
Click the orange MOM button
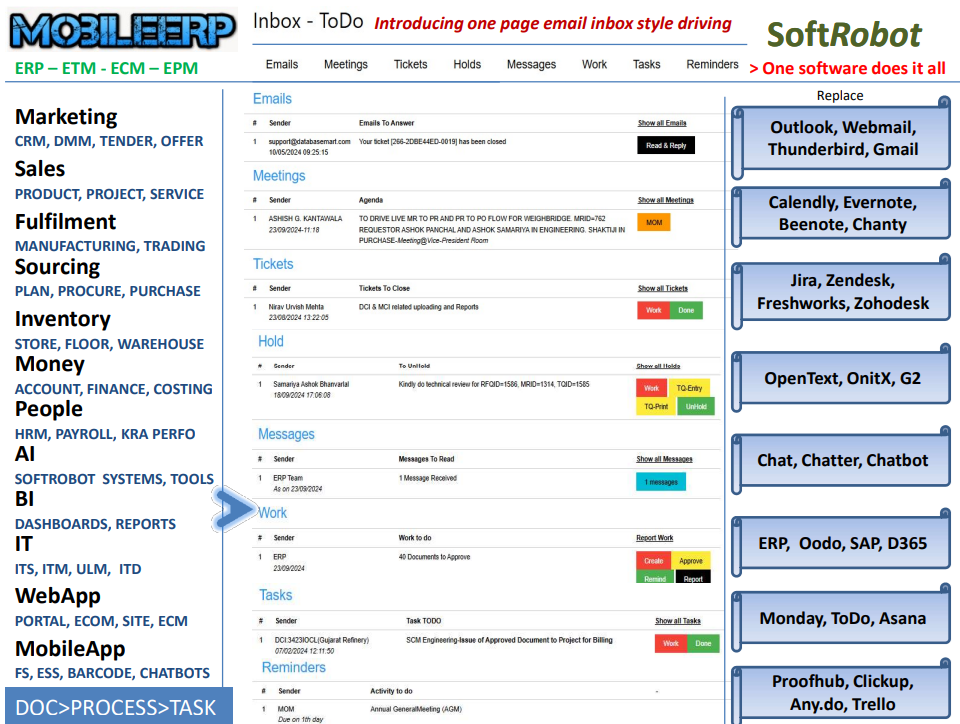(x=654, y=222)
